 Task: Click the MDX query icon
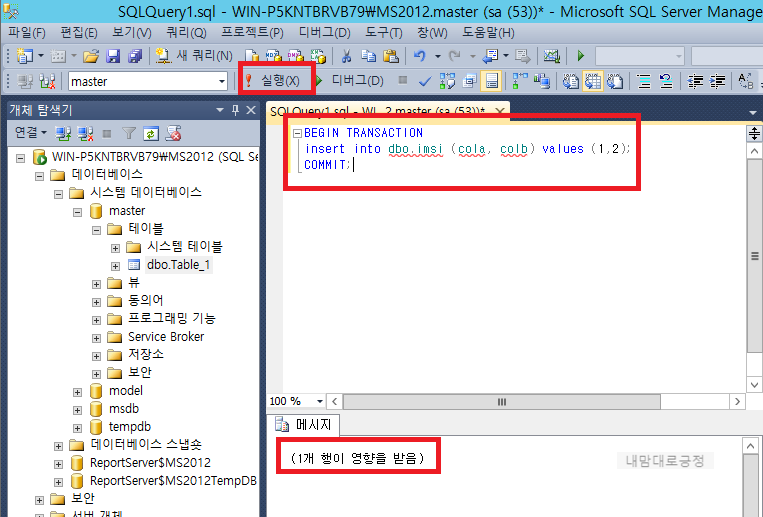click(x=273, y=56)
